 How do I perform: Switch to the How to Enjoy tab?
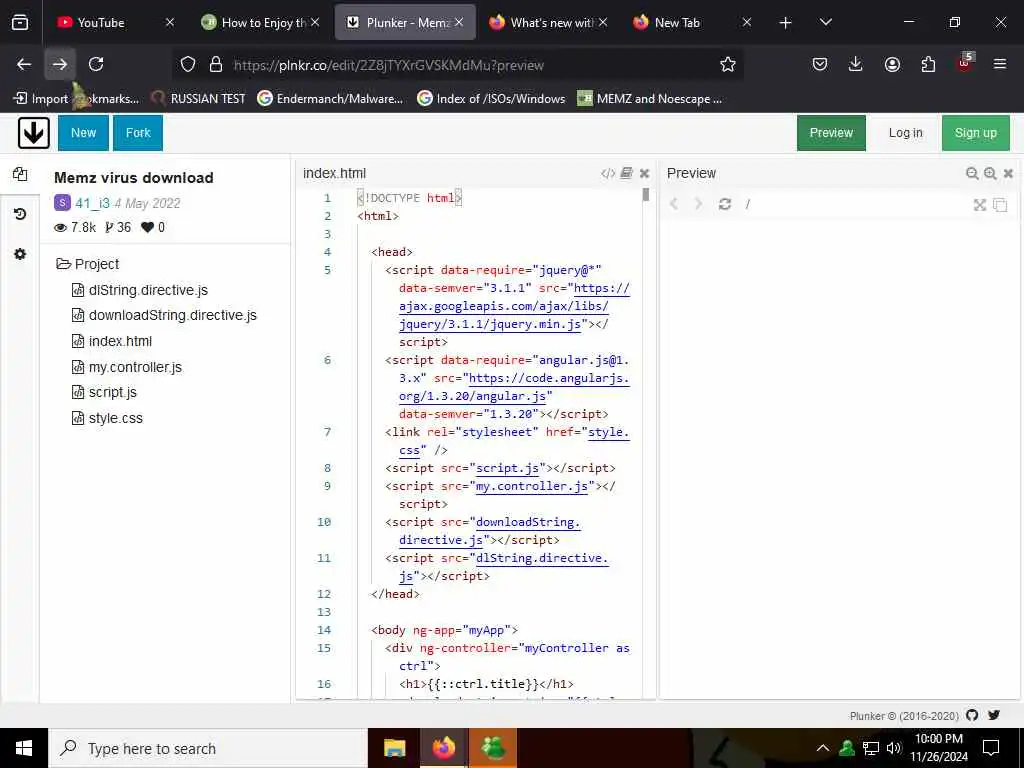point(261,22)
